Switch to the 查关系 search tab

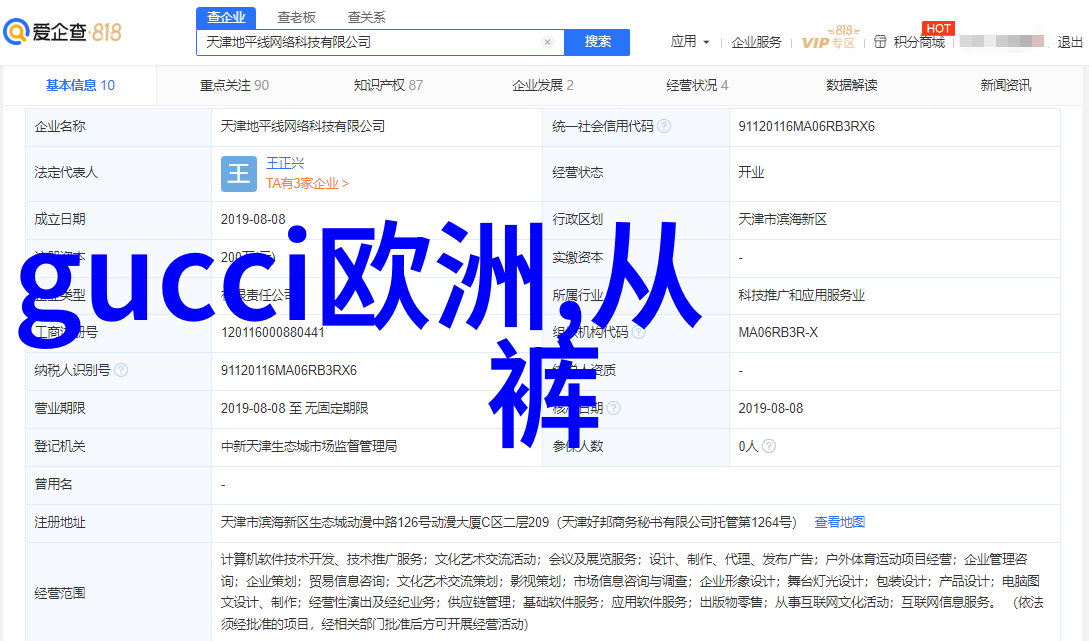366,17
